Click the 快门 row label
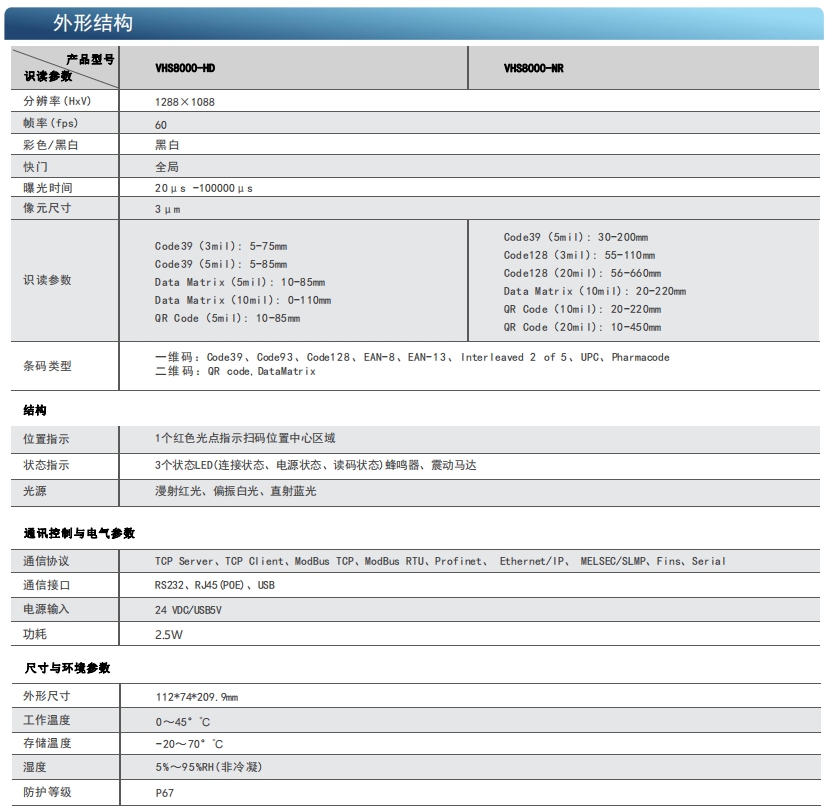Viewport: 827px width, 812px height. [x=35, y=167]
